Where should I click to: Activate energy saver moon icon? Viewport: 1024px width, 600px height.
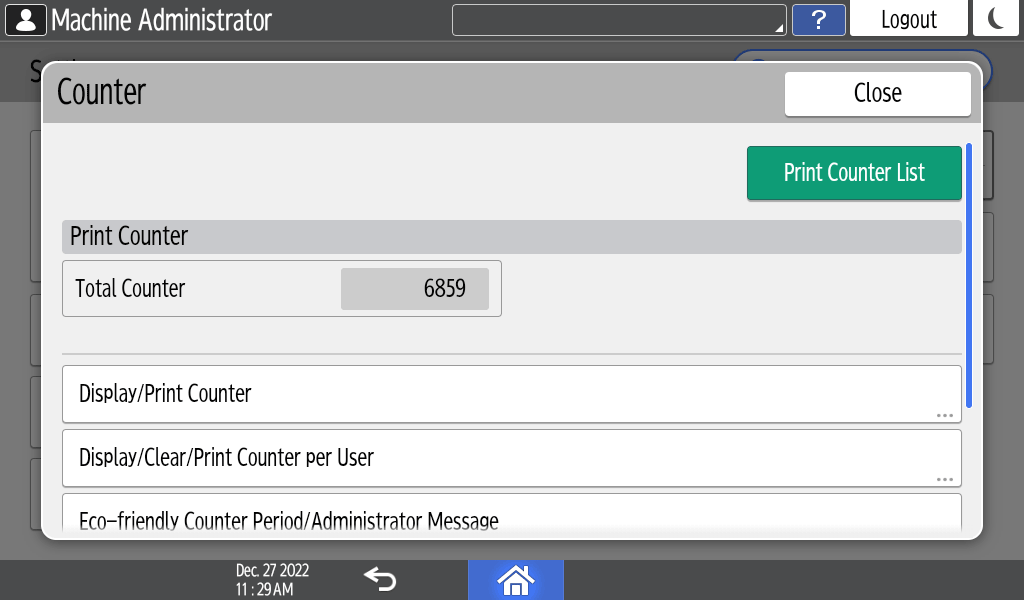pos(997,19)
